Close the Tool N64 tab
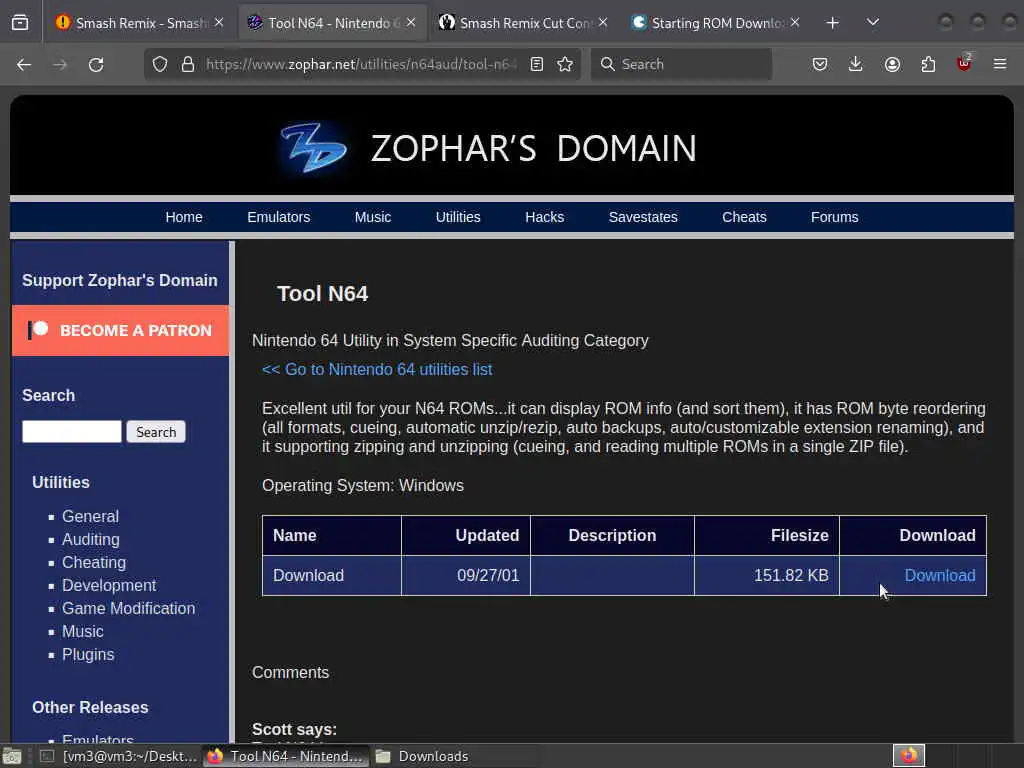1024x768 pixels. [411, 22]
